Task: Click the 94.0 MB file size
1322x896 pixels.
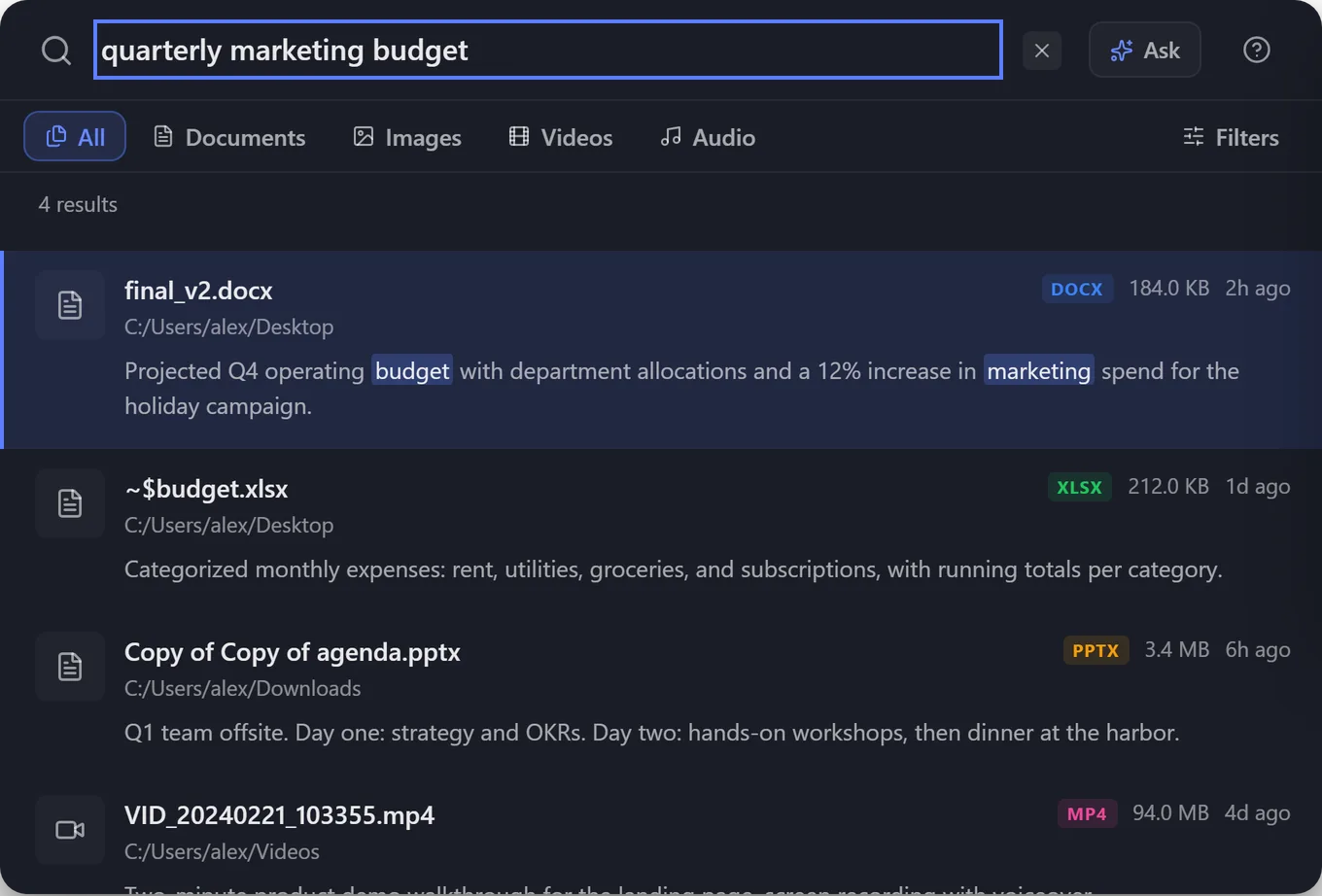Action: coord(1170,813)
